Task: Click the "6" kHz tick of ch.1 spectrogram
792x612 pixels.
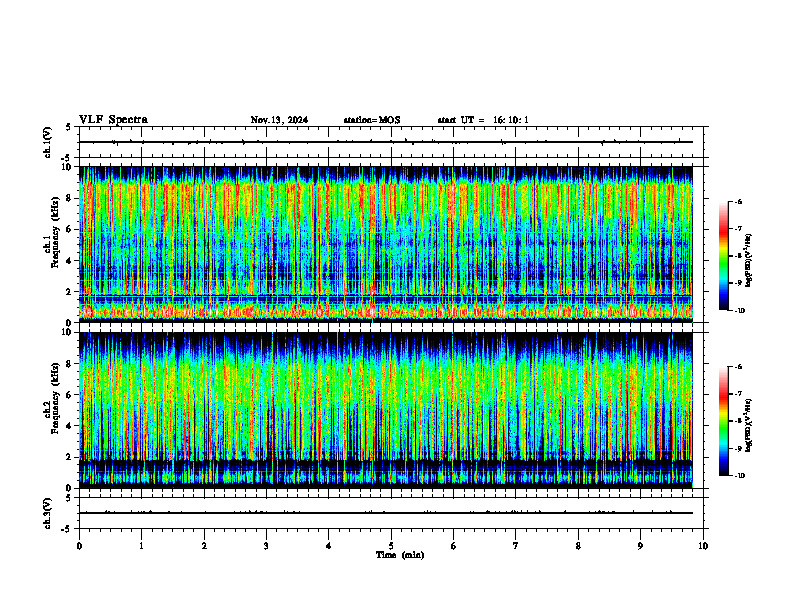Action: click(x=70, y=229)
